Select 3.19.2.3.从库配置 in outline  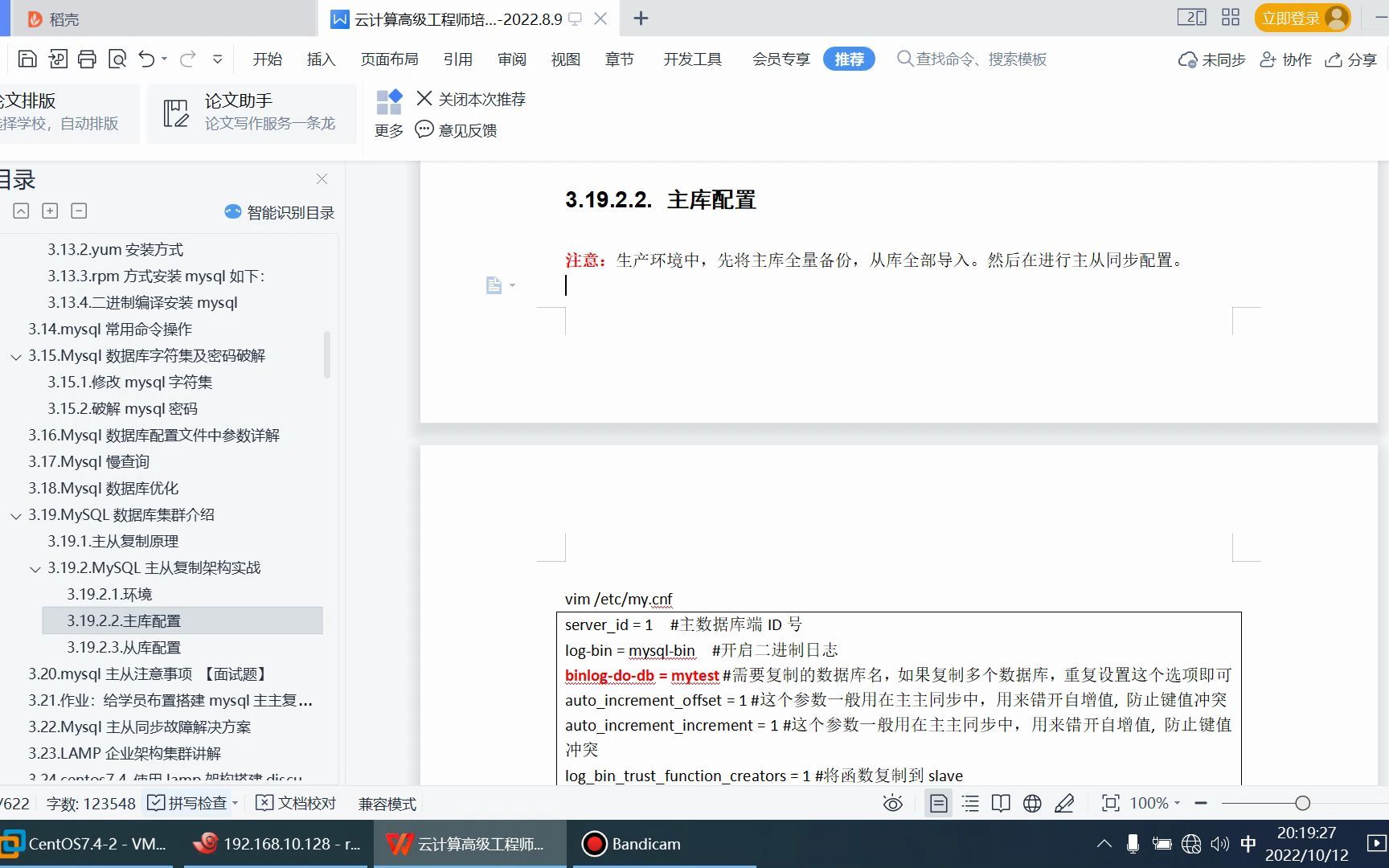124,647
